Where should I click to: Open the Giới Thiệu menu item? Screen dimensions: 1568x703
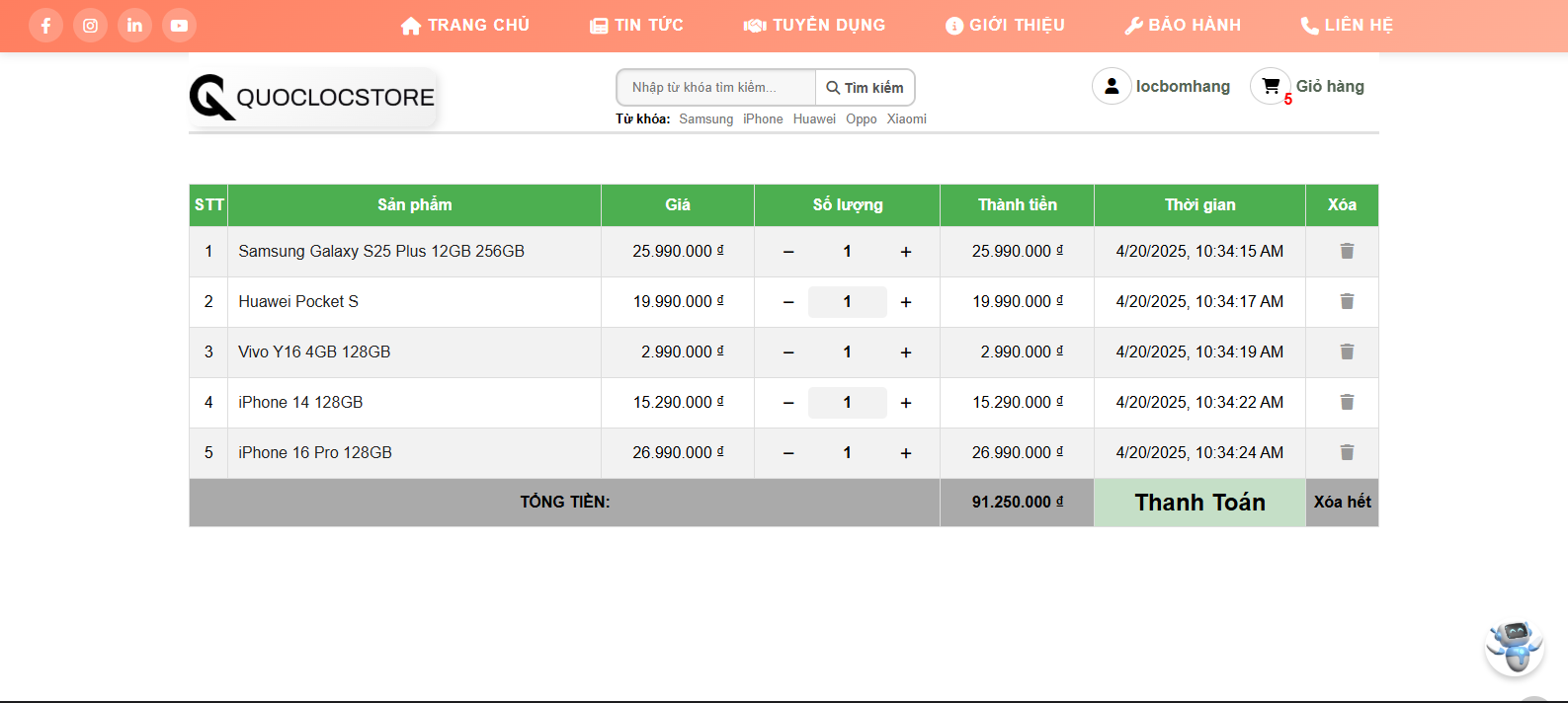pos(1005,26)
